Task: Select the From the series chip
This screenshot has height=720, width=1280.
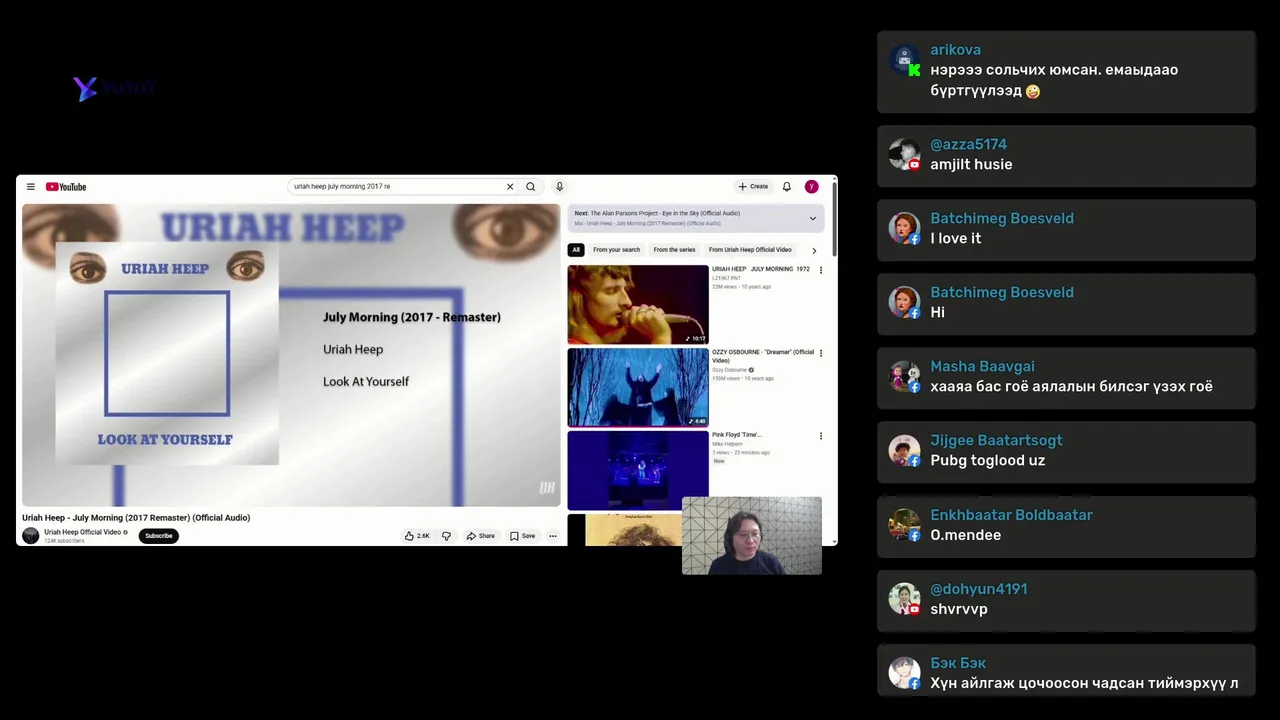Action: [x=674, y=250]
